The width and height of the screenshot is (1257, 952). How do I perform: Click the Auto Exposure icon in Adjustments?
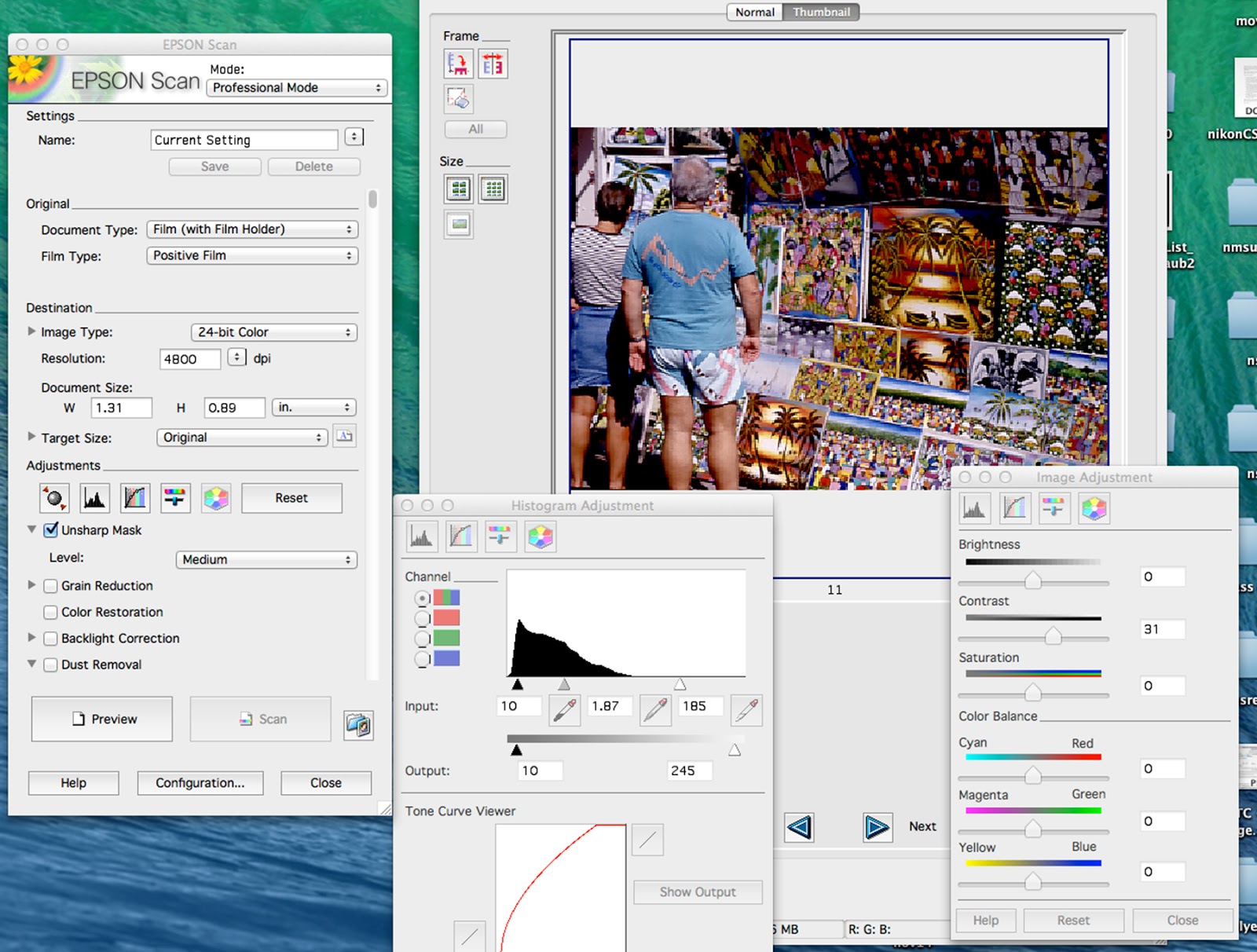[x=54, y=498]
